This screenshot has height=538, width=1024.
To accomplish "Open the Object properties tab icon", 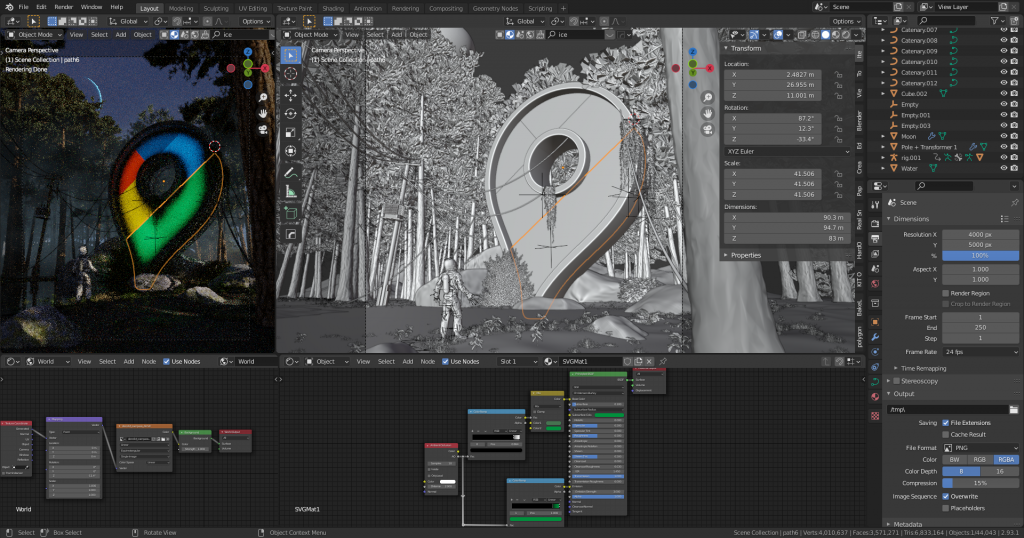I will (875, 322).
